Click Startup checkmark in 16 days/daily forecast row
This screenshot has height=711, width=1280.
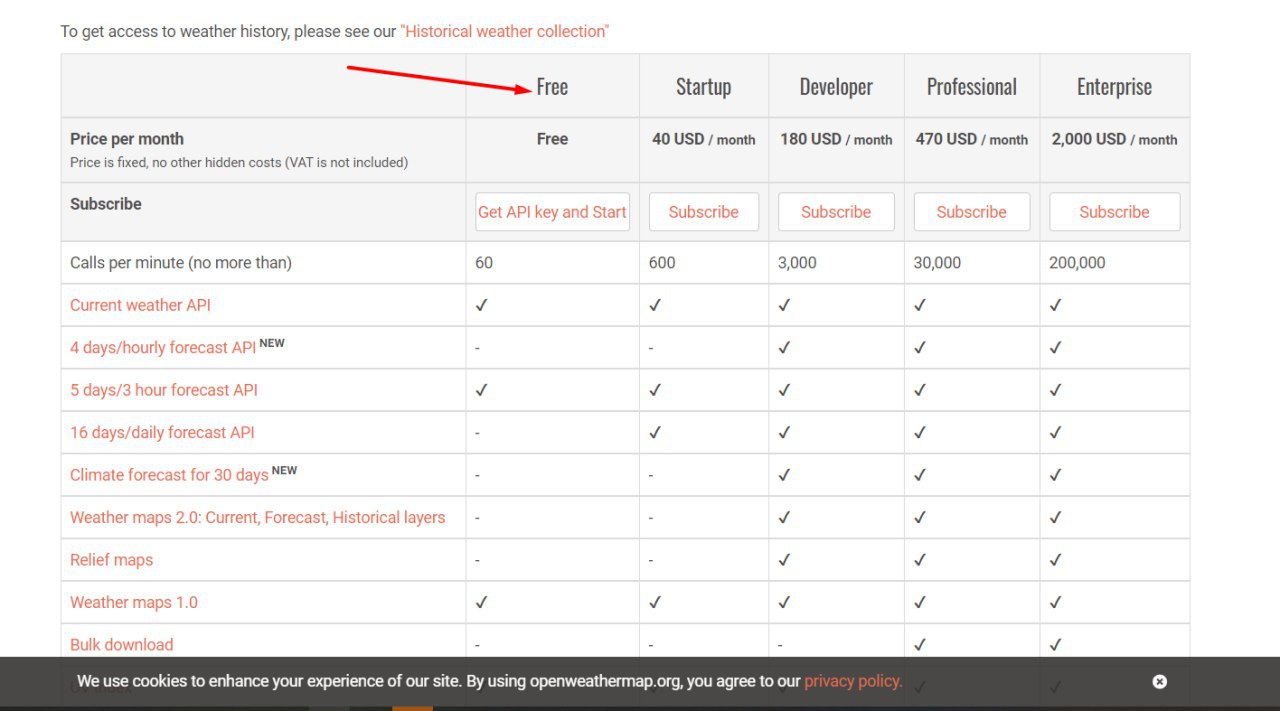655,432
